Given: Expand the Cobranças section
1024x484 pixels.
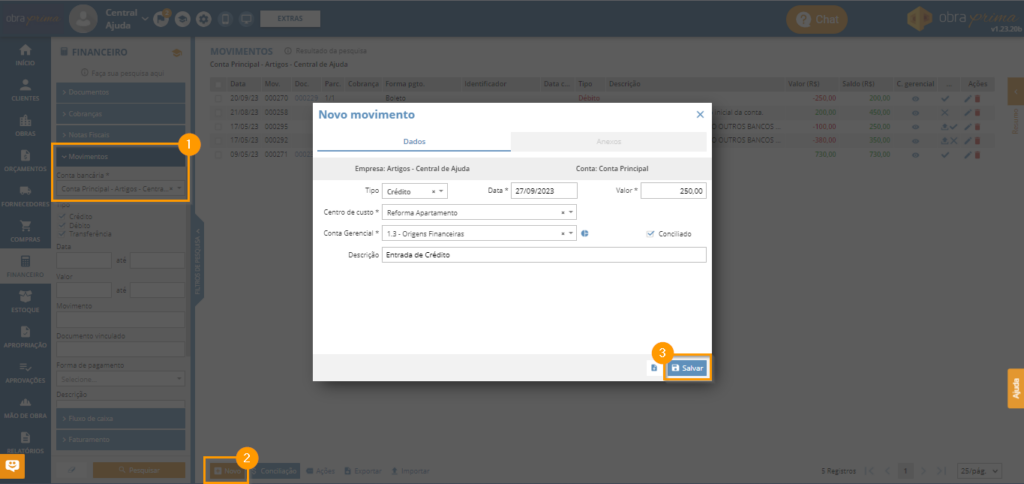Looking at the screenshot, I should [121, 114].
